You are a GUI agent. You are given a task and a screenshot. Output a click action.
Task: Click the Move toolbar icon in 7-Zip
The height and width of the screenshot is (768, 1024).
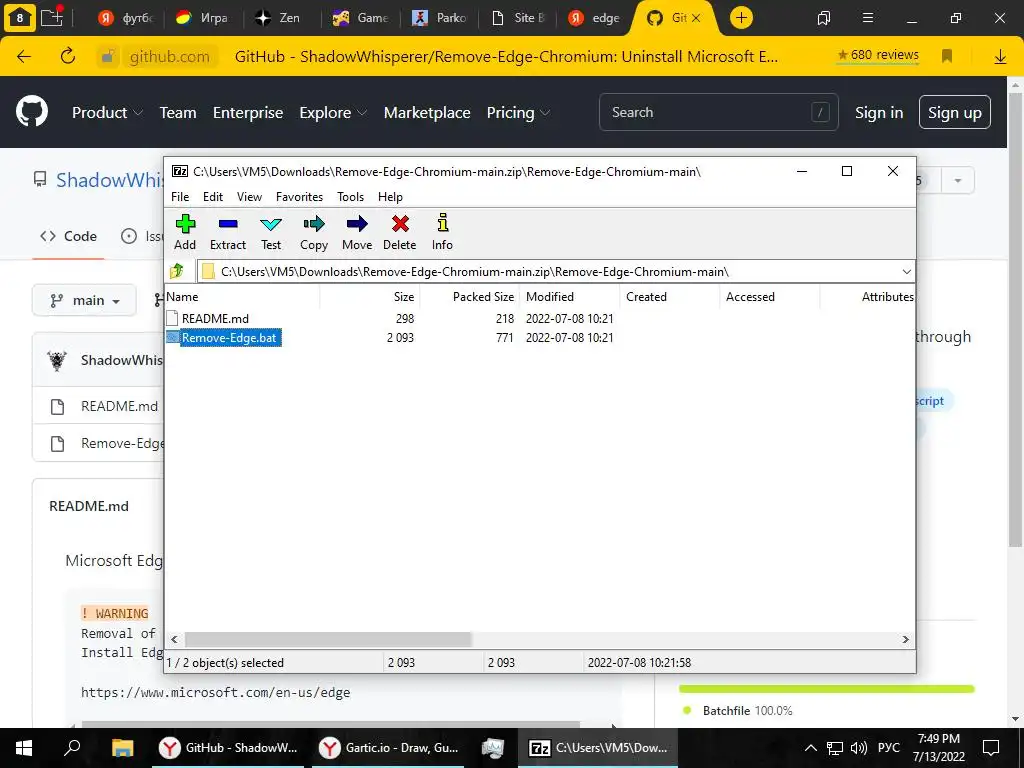click(357, 232)
